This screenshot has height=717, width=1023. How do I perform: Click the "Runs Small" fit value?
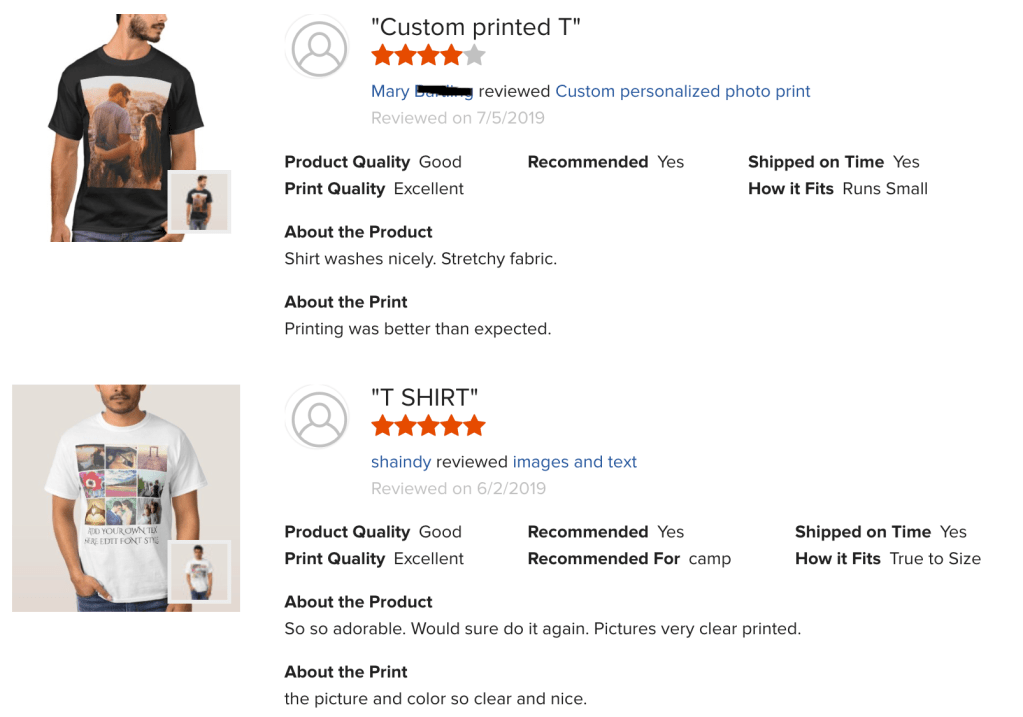[885, 188]
